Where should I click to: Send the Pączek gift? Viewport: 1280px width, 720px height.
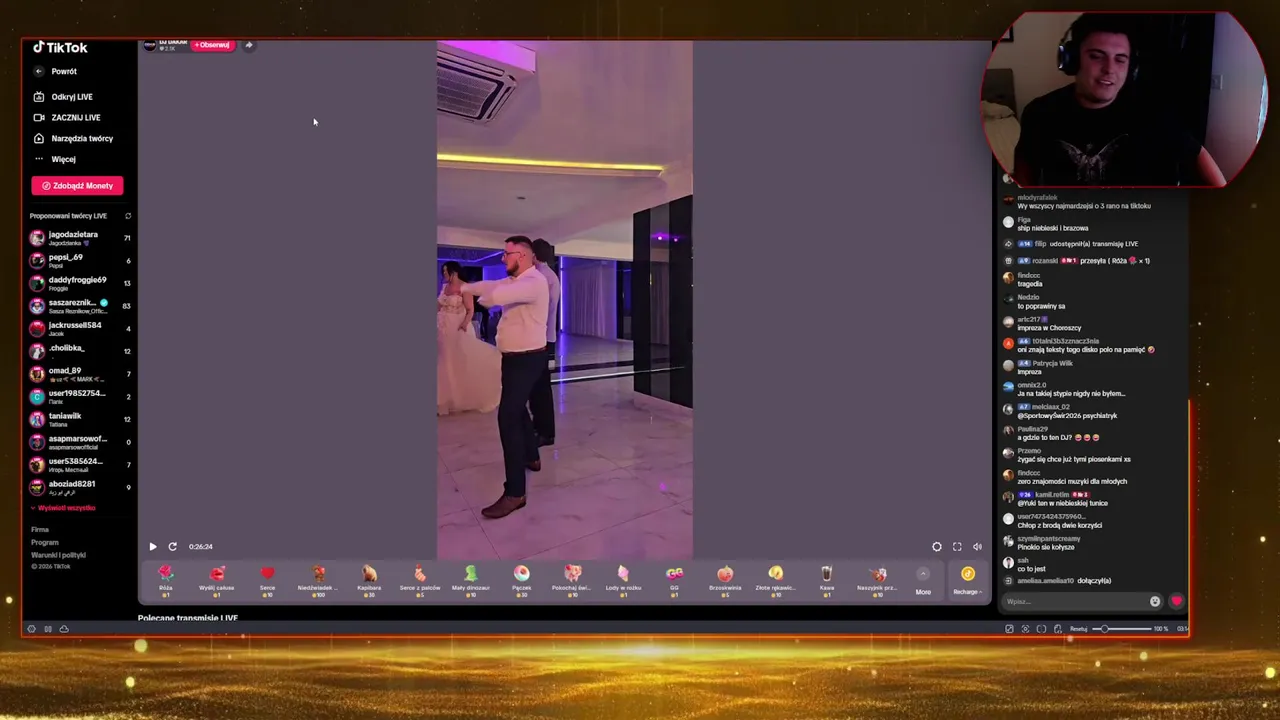(x=522, y=581)
